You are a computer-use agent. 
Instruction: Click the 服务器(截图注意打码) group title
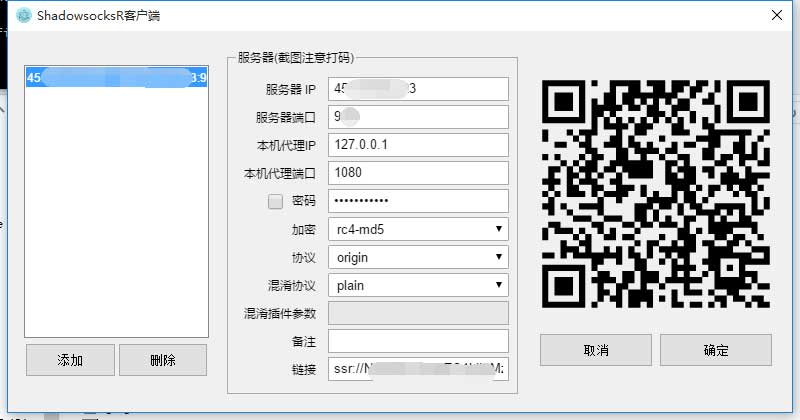tap(295, 58)
